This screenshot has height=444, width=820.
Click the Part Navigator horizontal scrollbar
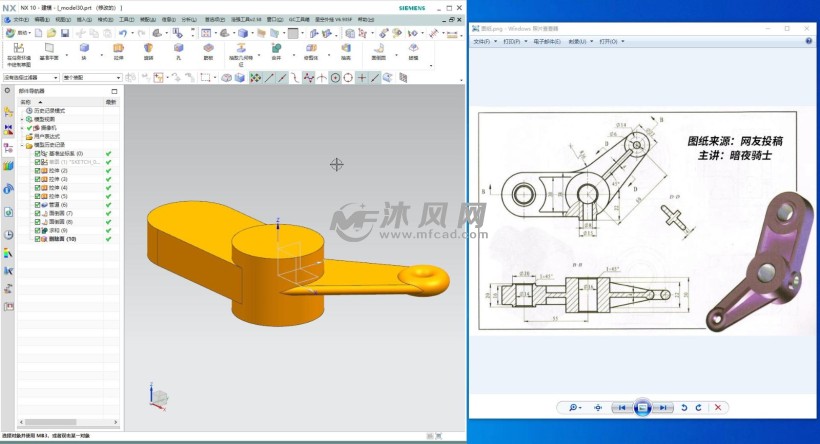click(x=69, y=422)
